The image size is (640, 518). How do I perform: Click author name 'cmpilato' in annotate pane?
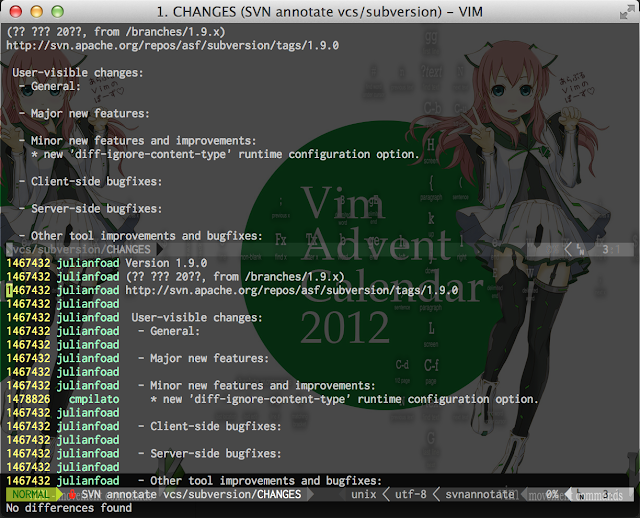coord(94,399)
